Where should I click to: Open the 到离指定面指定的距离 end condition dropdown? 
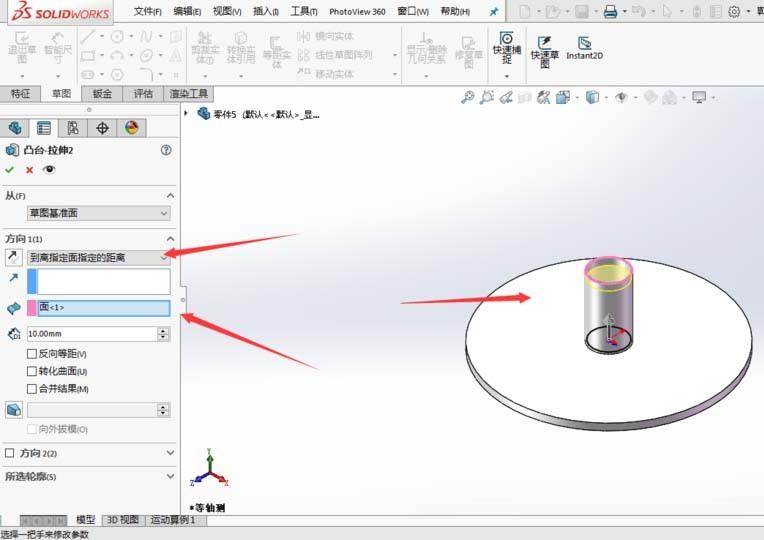tap(98, 257)
